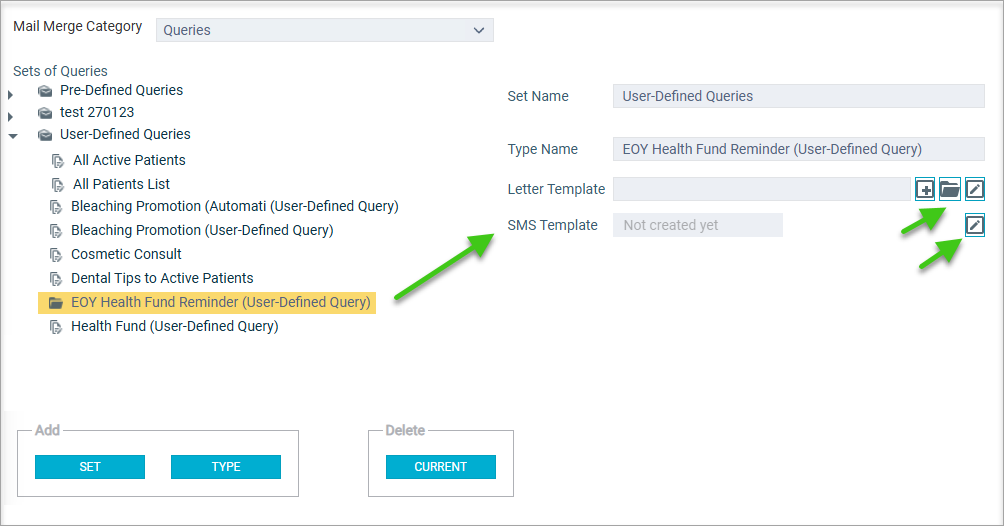Open the Mail Merge Category dropdown
The height and width of the screenshot is (526, 1004).
[325, 30]
